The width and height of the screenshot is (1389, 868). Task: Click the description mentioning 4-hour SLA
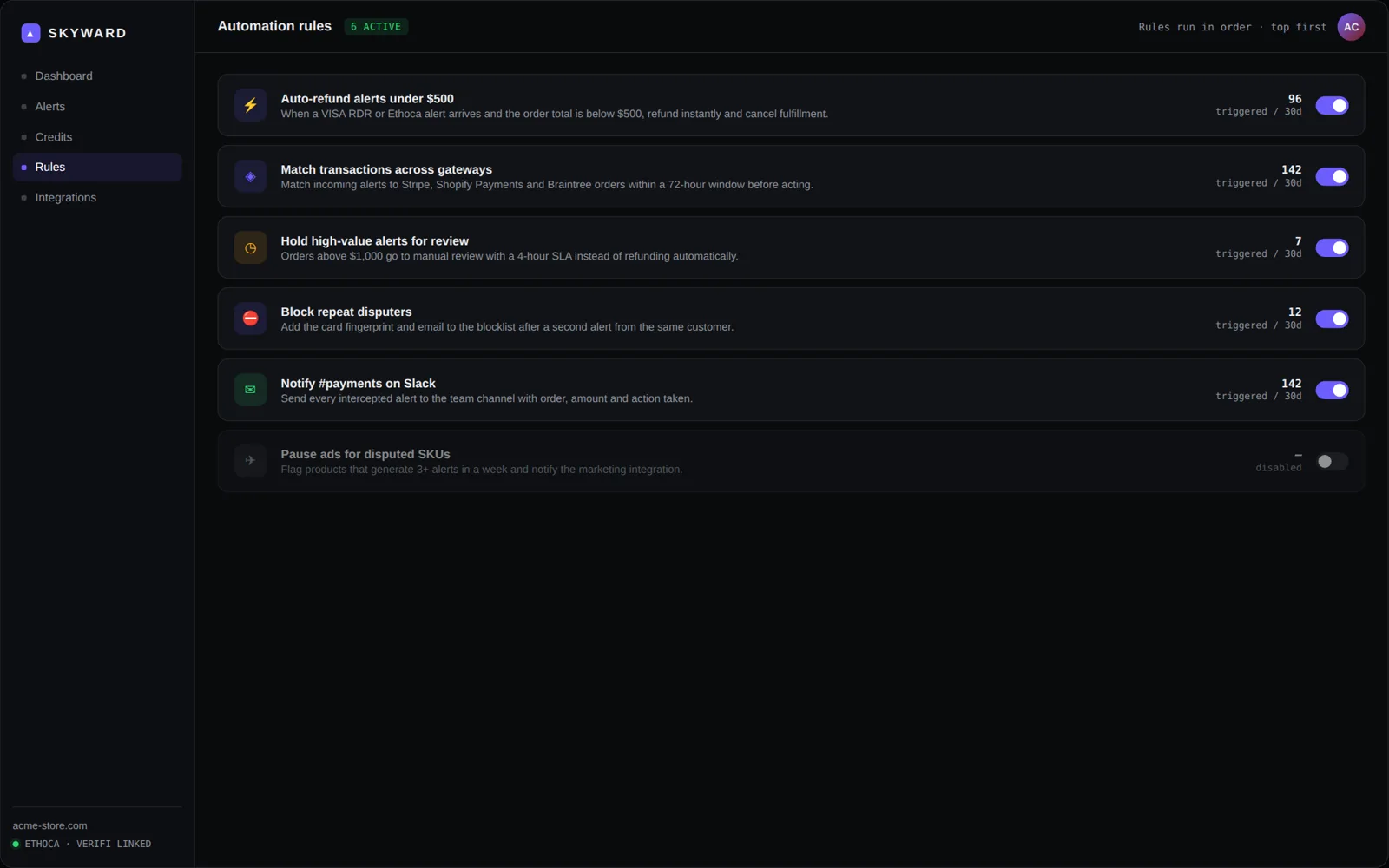pos(510,256)
